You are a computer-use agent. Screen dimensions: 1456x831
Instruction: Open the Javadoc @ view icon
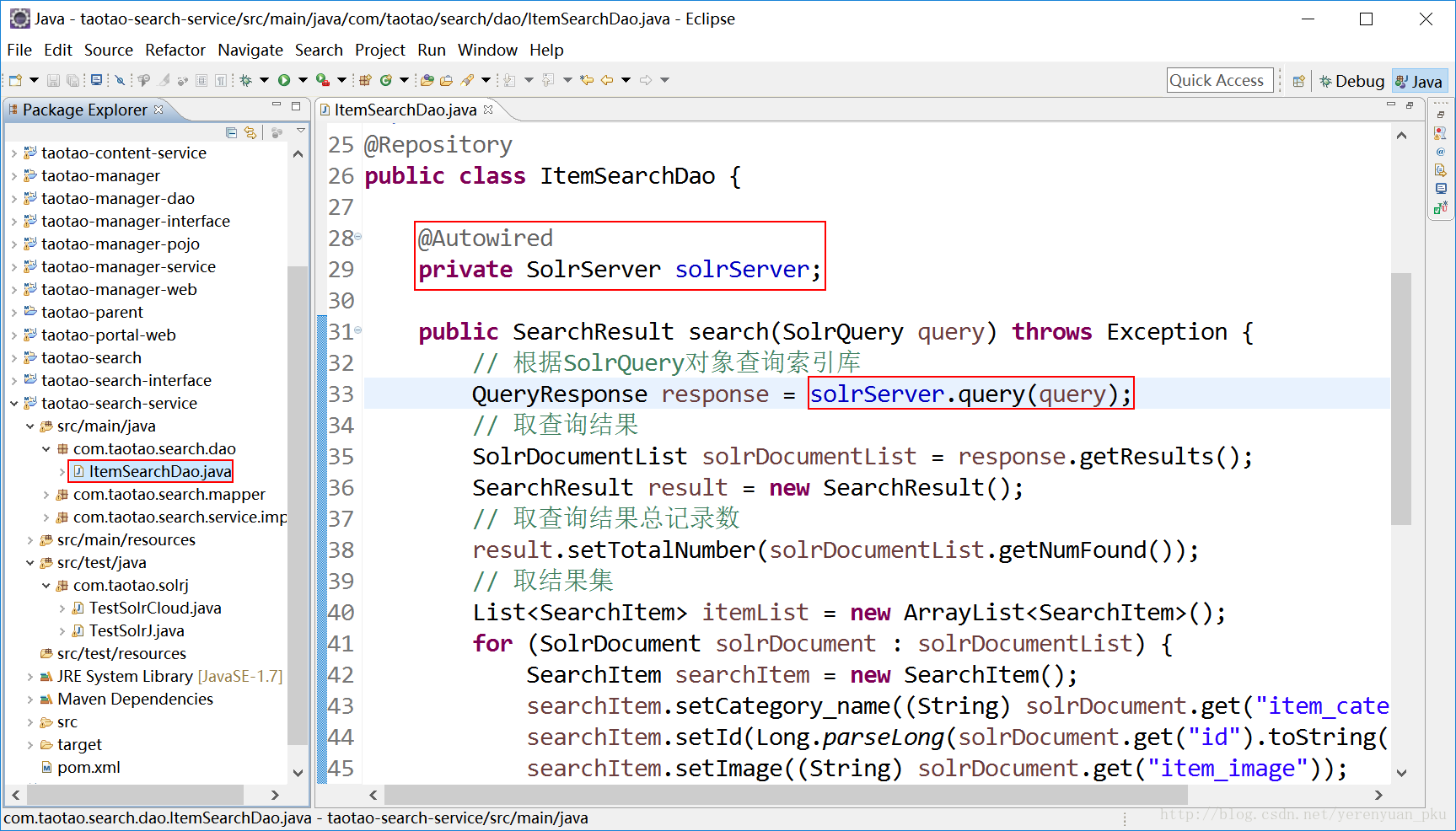(1440, 152)
